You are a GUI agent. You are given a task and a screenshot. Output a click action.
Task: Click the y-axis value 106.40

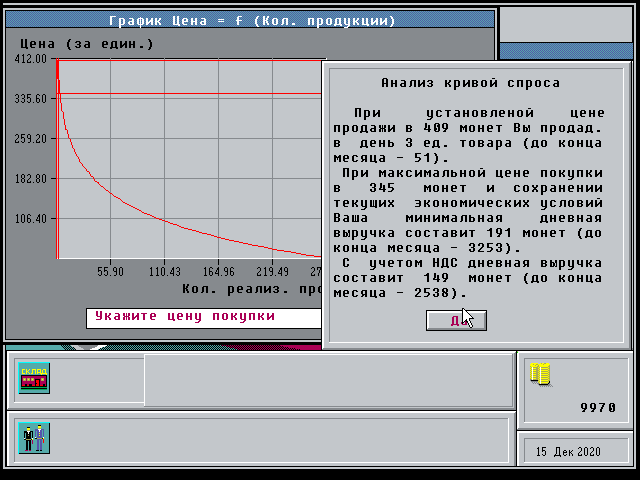pyautogui.click(x=31, y=219)
